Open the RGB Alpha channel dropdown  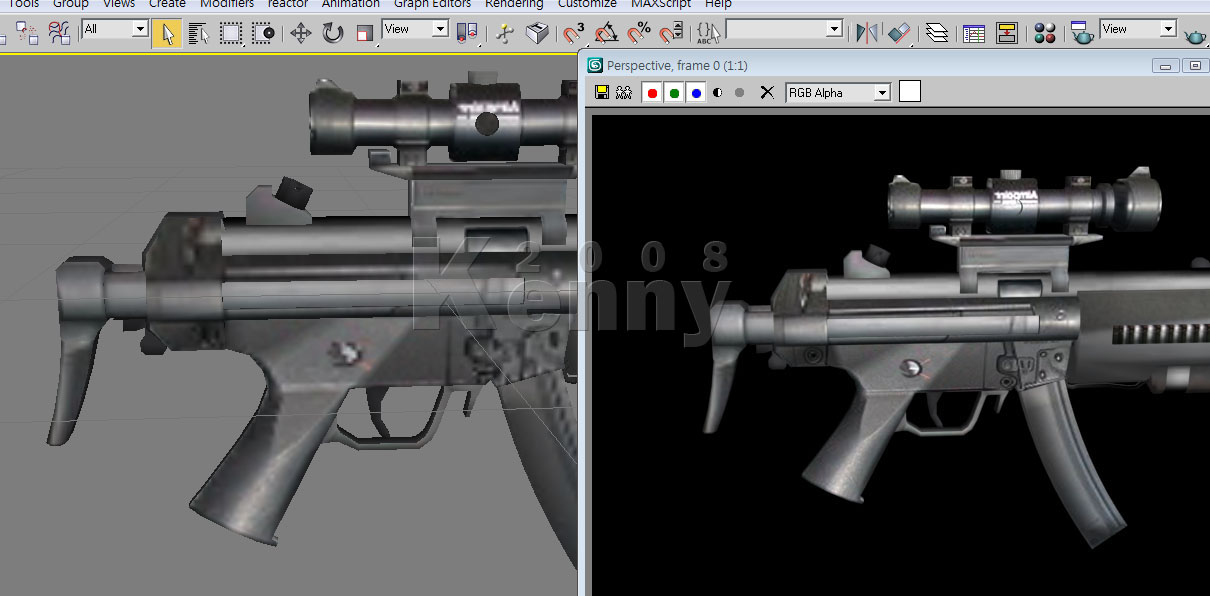click(x=838, y=93)
